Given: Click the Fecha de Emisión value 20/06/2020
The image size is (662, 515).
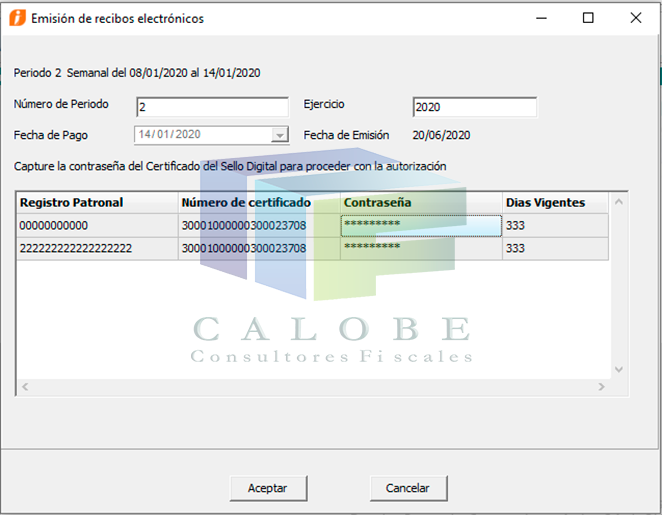Looking at the screenshot, I should (441, 135).
